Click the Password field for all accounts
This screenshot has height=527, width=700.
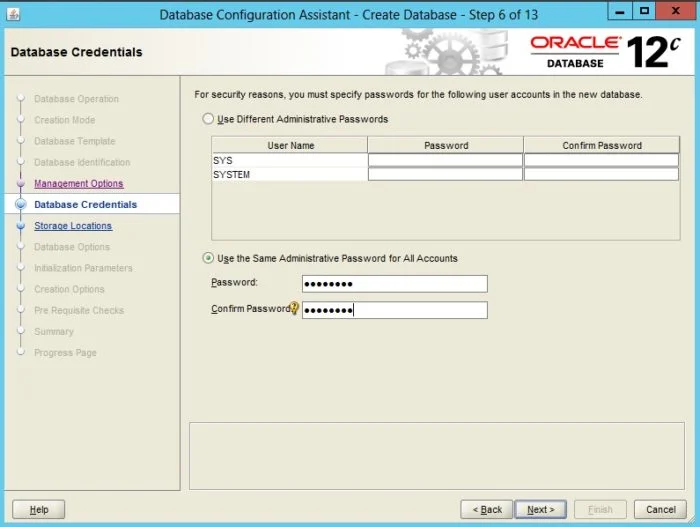(x=395, y=284)
